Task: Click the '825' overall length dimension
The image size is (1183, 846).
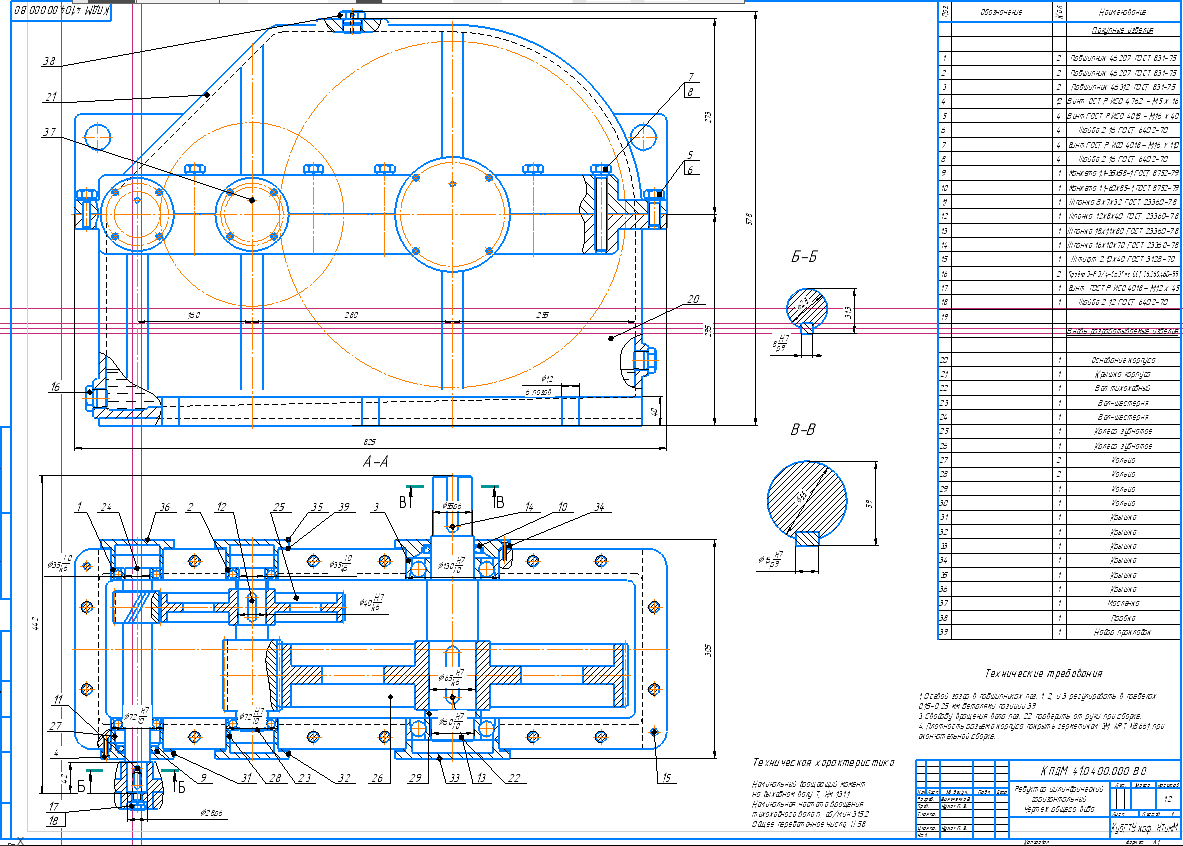Action: (370, 441)
